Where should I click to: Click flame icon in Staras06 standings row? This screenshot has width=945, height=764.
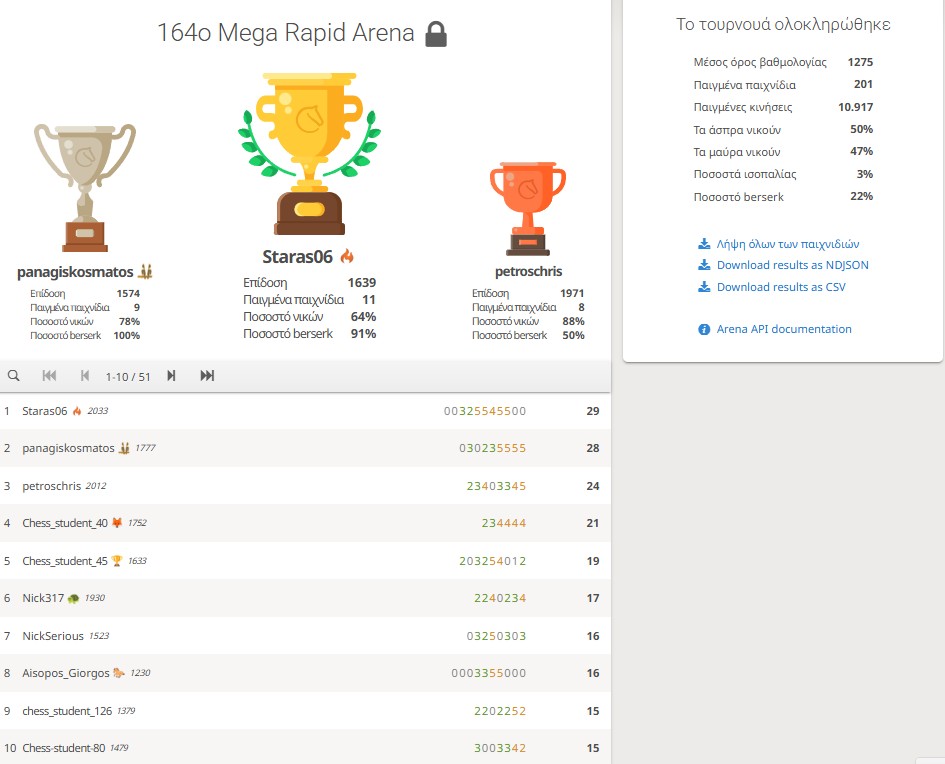(77, 411)
